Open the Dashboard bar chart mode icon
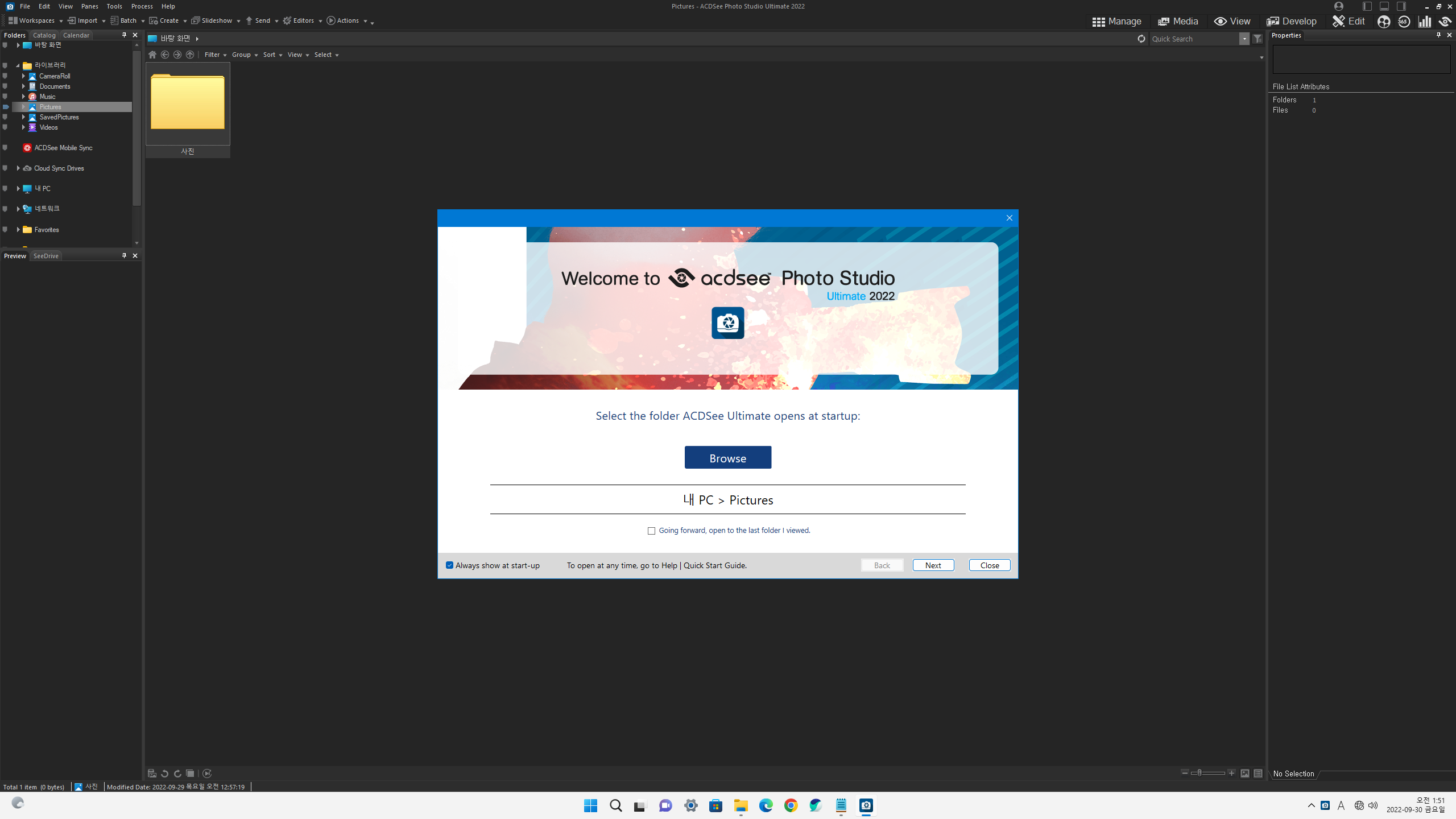The image size is (1456, 819). pyautogui.click(x=1425, y=21)
